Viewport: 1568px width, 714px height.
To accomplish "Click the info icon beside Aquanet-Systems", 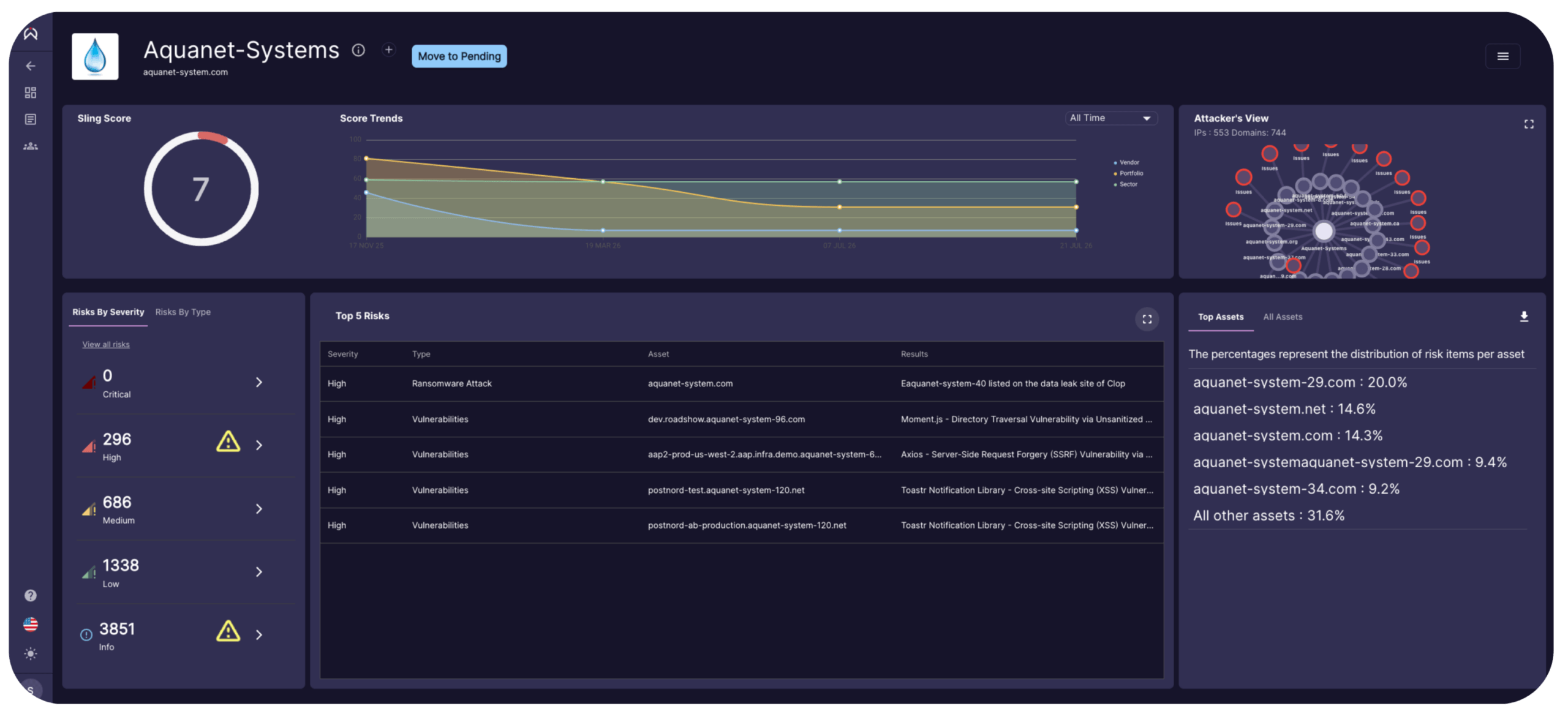I will (358, 50).
